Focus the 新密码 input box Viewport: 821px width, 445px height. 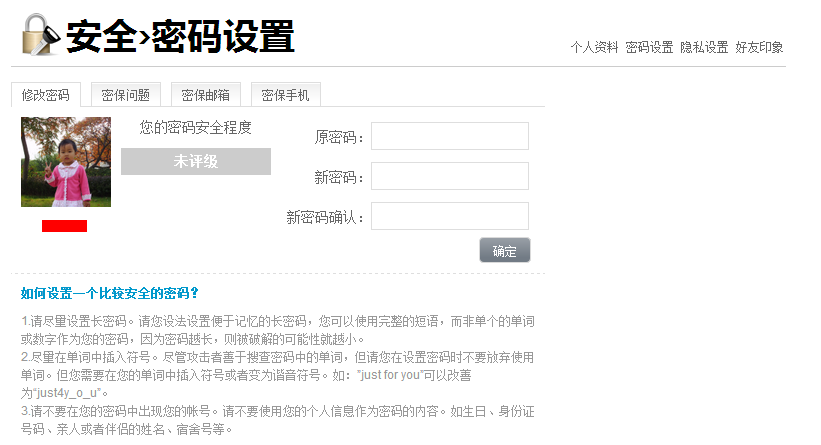point(450,176)
